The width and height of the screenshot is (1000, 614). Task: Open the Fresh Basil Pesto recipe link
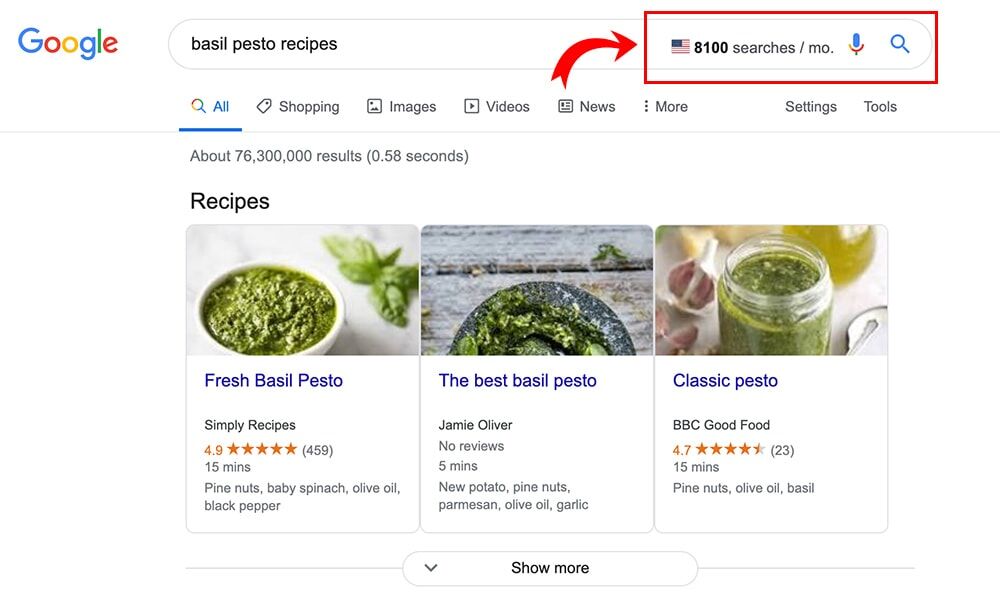point(273,380)
